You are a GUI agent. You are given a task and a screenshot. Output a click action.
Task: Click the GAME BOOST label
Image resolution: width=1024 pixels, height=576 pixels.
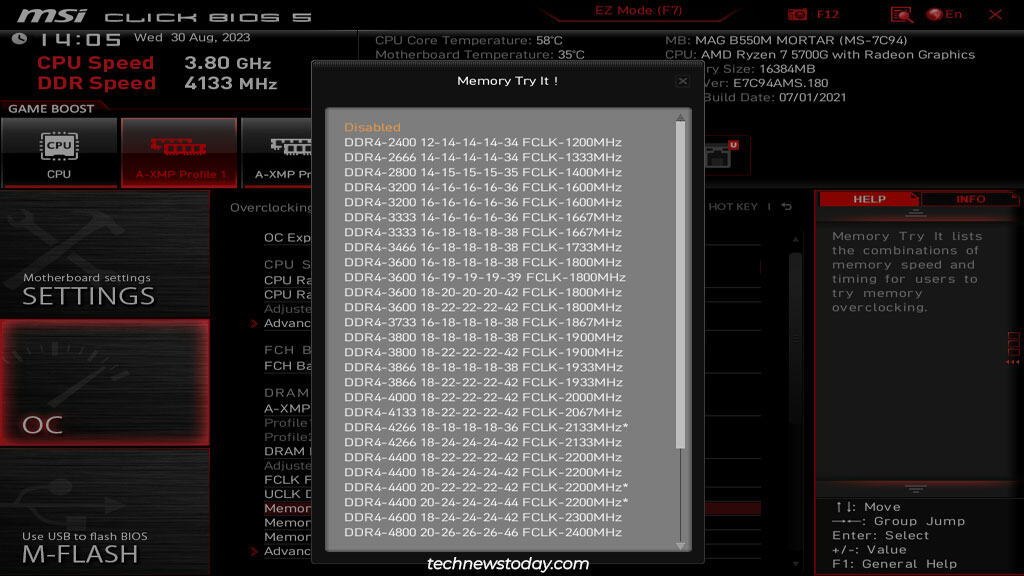[x=51, y=109]
